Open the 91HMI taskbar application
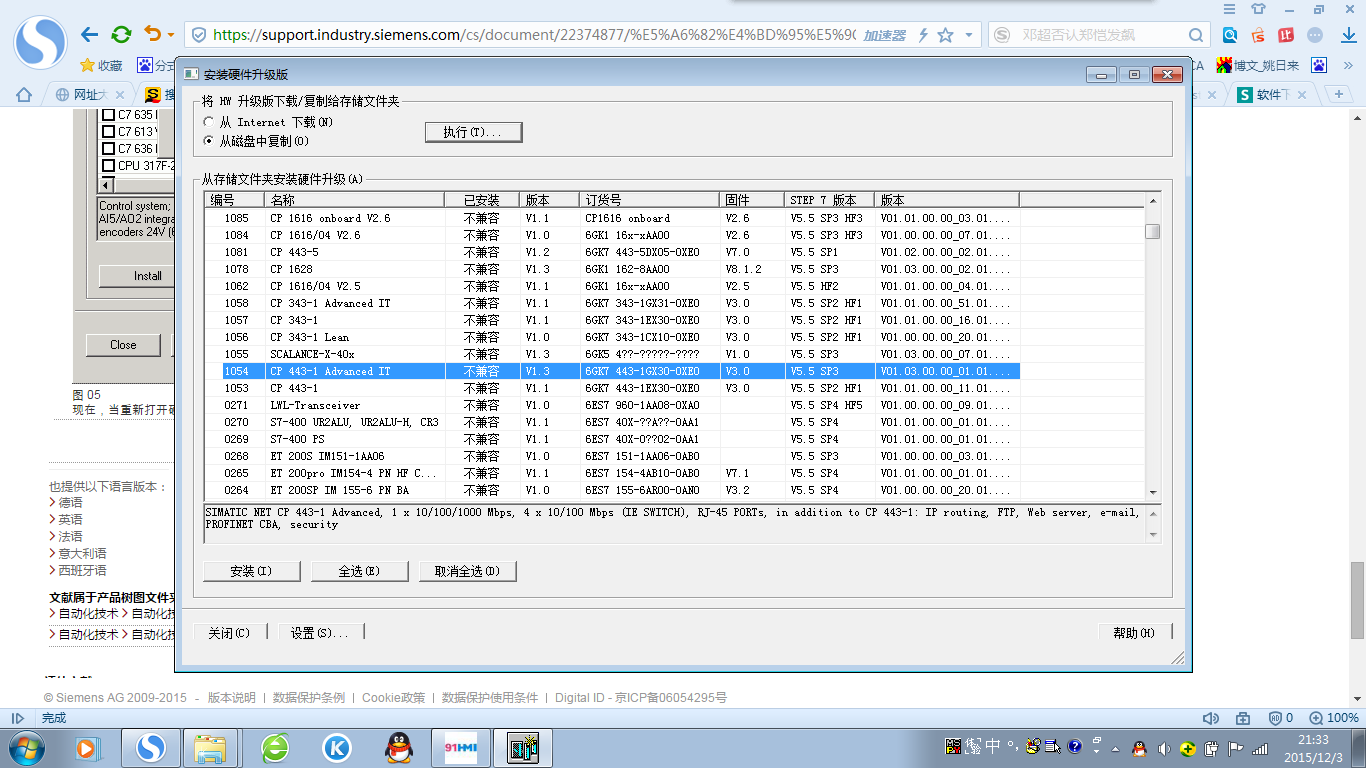The height and width of the screenshot is (768, 1366). tap(459, 747)
